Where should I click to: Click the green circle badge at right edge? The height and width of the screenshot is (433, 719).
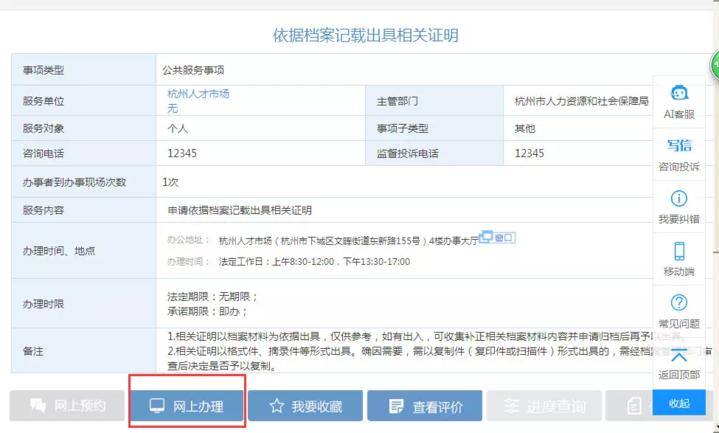tap(715, 65)
